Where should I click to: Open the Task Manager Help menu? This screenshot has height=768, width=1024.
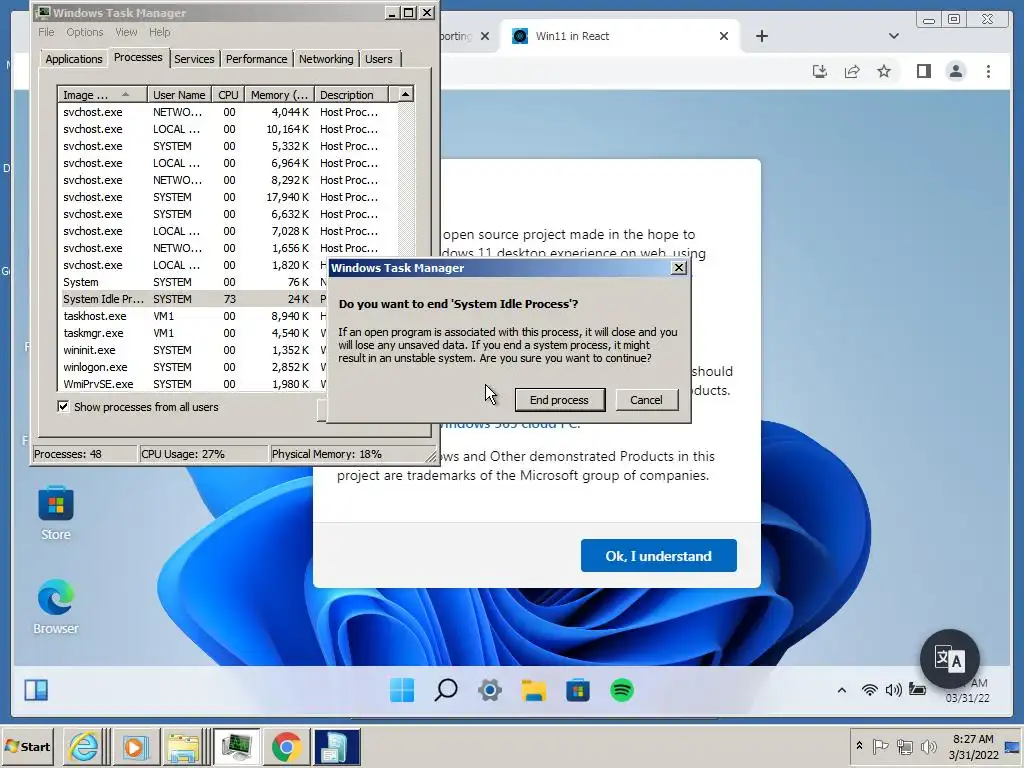(159, 32)
